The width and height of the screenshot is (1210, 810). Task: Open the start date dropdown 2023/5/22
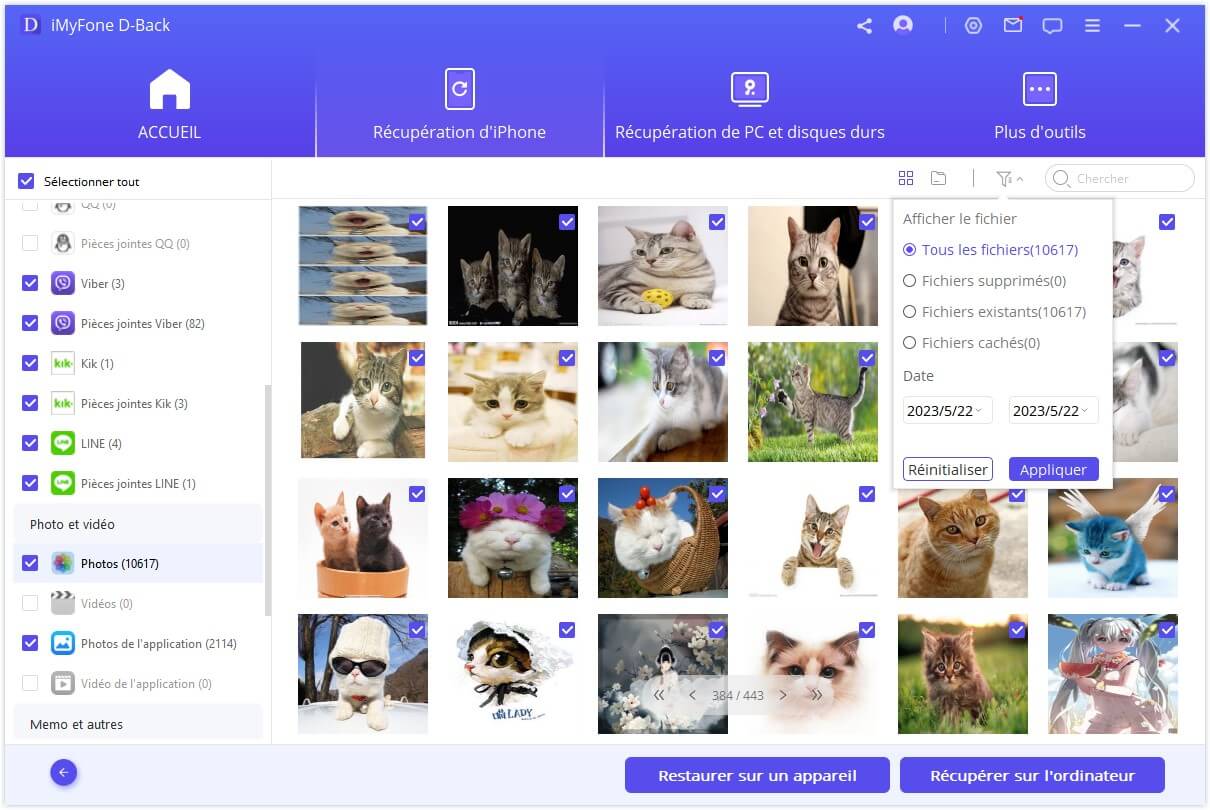pos(946,410)
